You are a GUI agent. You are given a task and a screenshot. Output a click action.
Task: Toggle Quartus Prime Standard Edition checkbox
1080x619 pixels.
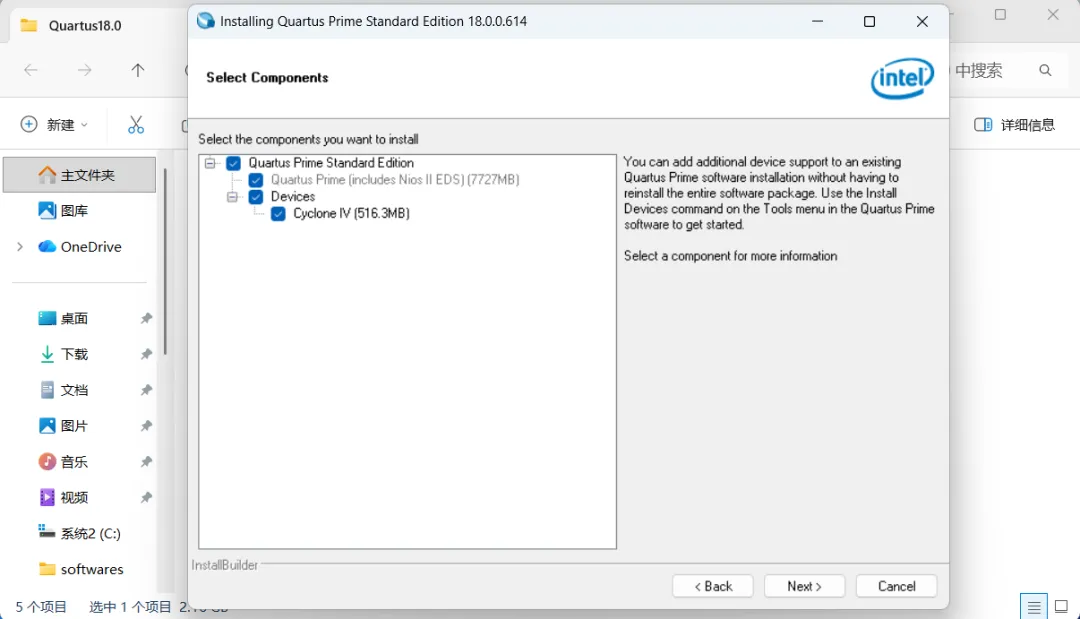click(x=233, y=163)
